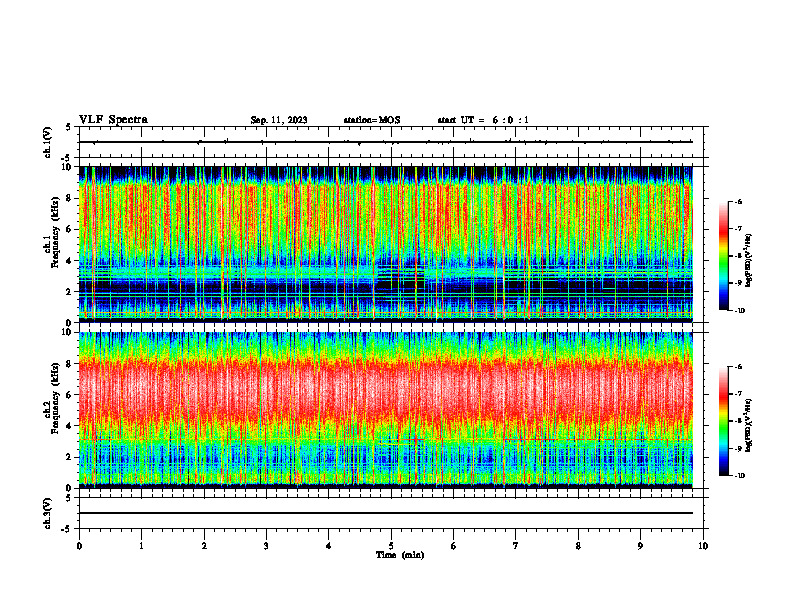Click the ch.1 voltage waveform trace
The width and height of the screenshot is (792, 612).
(386, 142)
